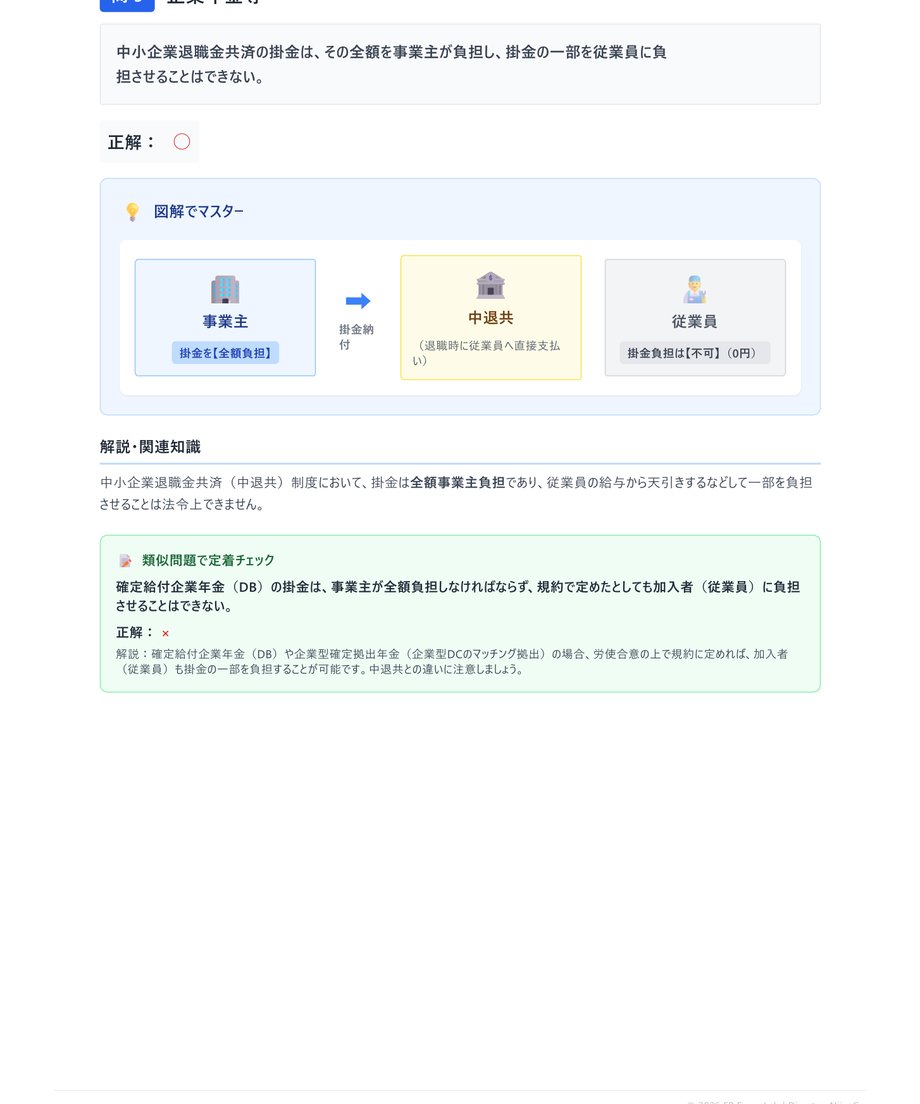Click the 解説・関連知識 section heading
Screen dimensions: 920x1104
150,446
